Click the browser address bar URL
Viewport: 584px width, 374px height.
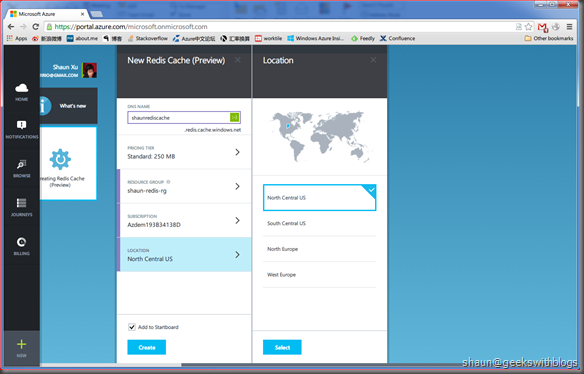(x=130, y=27)
